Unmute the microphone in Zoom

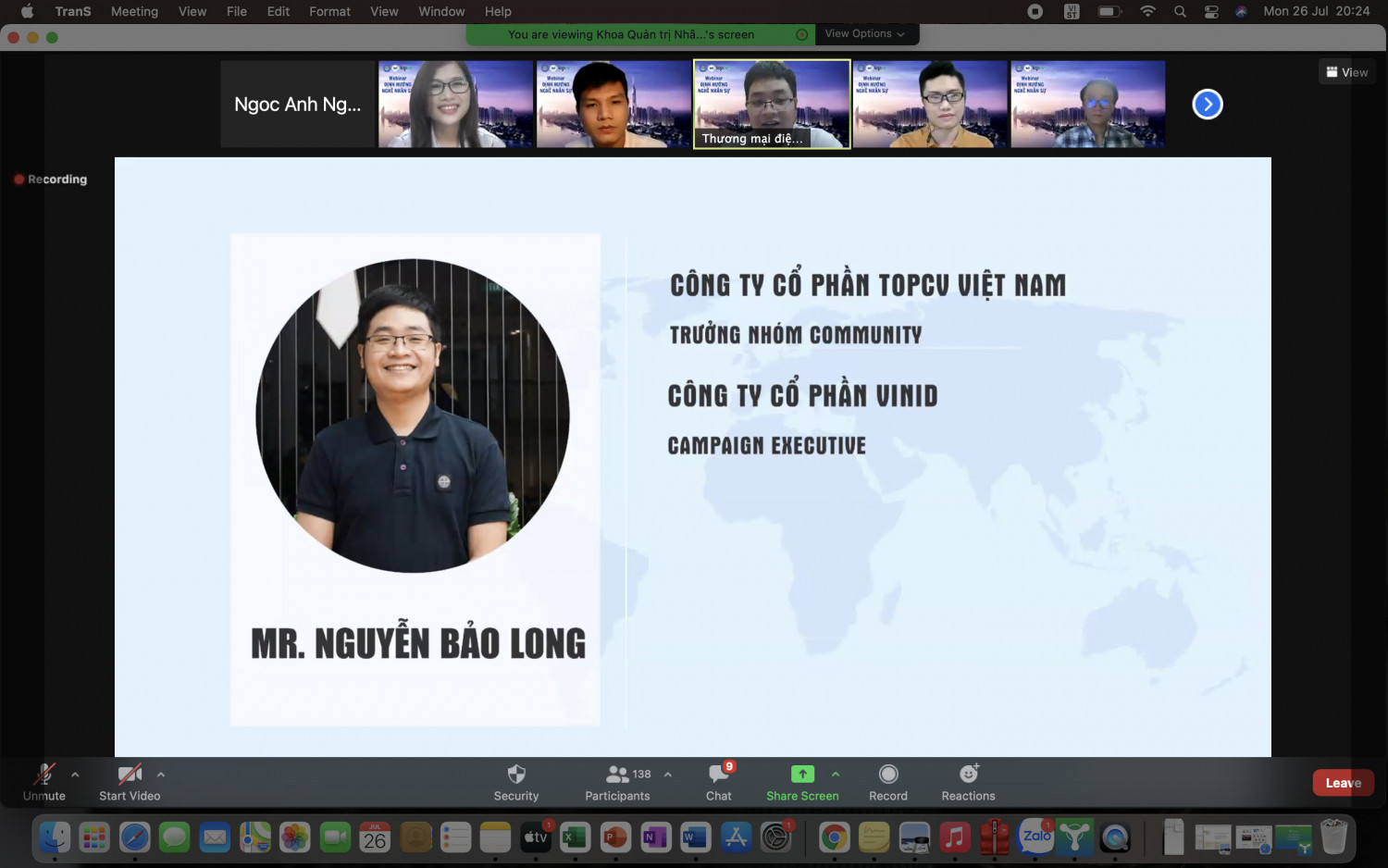point(44,782)
